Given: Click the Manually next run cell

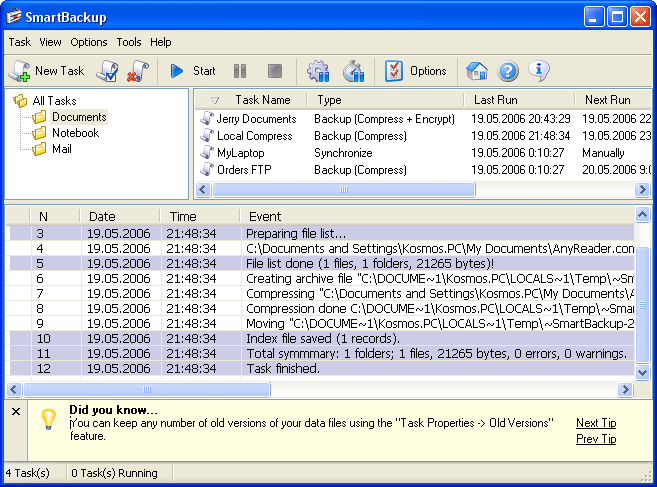Looking at the screenshot, I should 603,153.
